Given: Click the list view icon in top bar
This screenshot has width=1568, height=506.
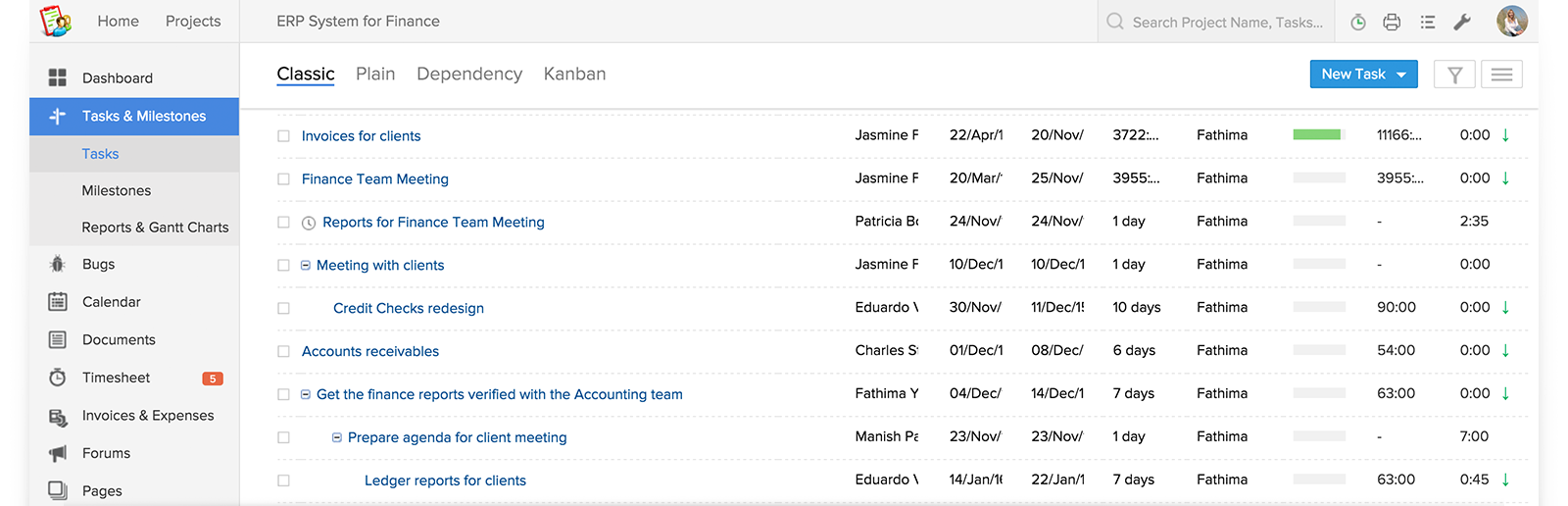Looking at the screenshot, I should (1428, 22).
